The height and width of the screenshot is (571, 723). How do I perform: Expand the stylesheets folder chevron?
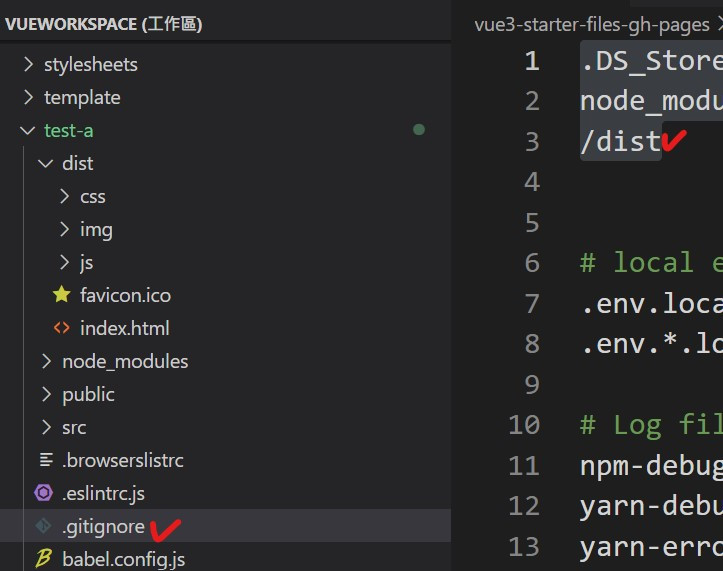click(28, 64)
